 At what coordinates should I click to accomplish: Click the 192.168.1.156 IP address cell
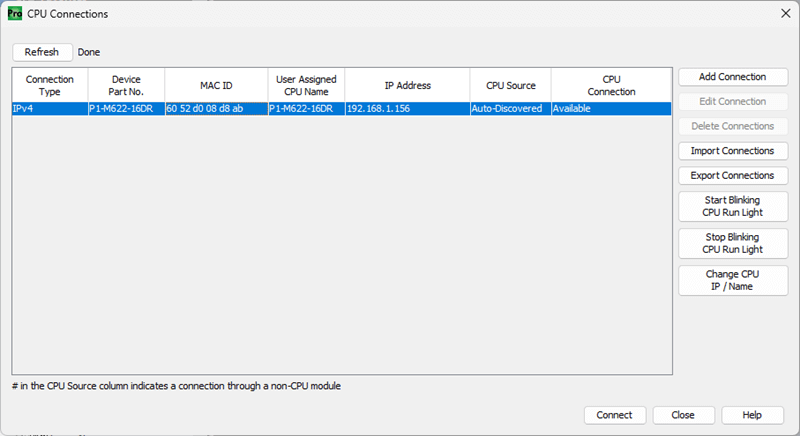(378, 109)
